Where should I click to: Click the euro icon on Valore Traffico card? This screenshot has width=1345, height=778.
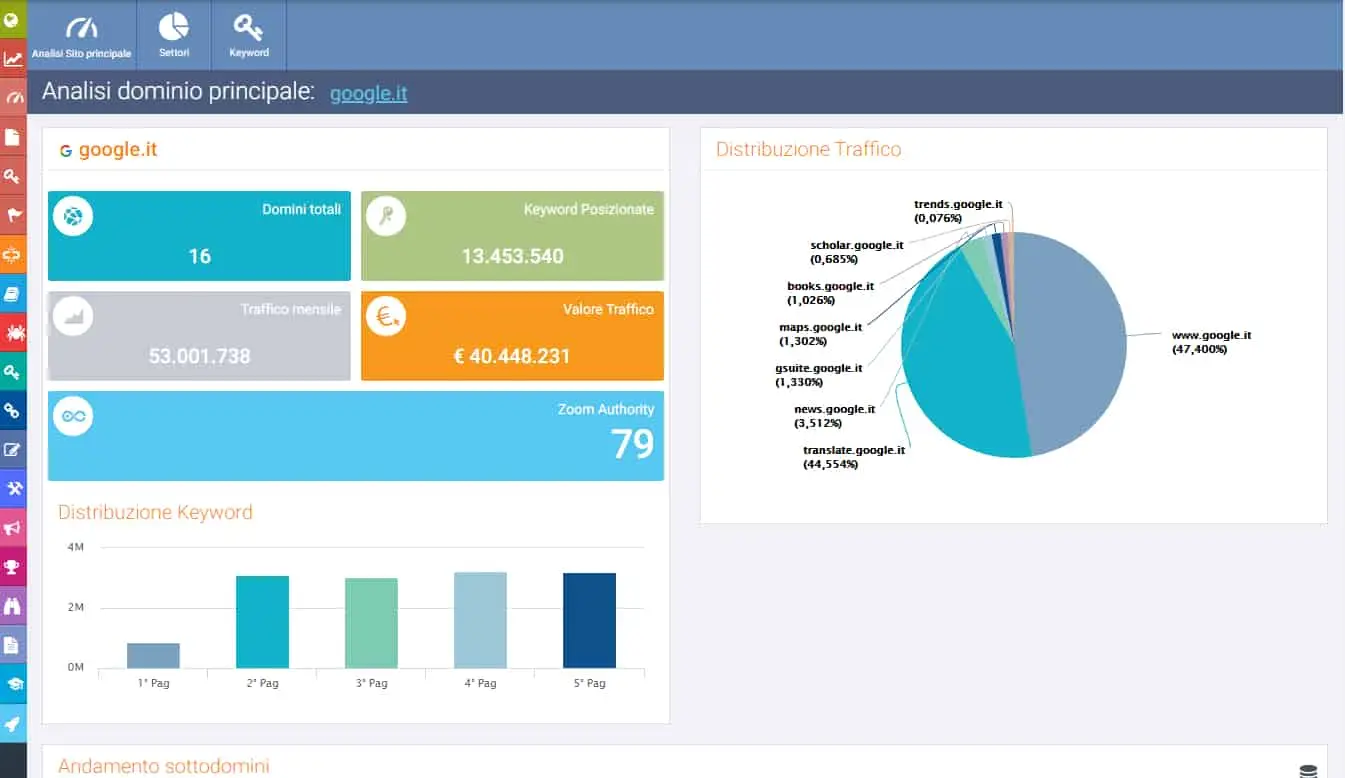coord(386,316)
